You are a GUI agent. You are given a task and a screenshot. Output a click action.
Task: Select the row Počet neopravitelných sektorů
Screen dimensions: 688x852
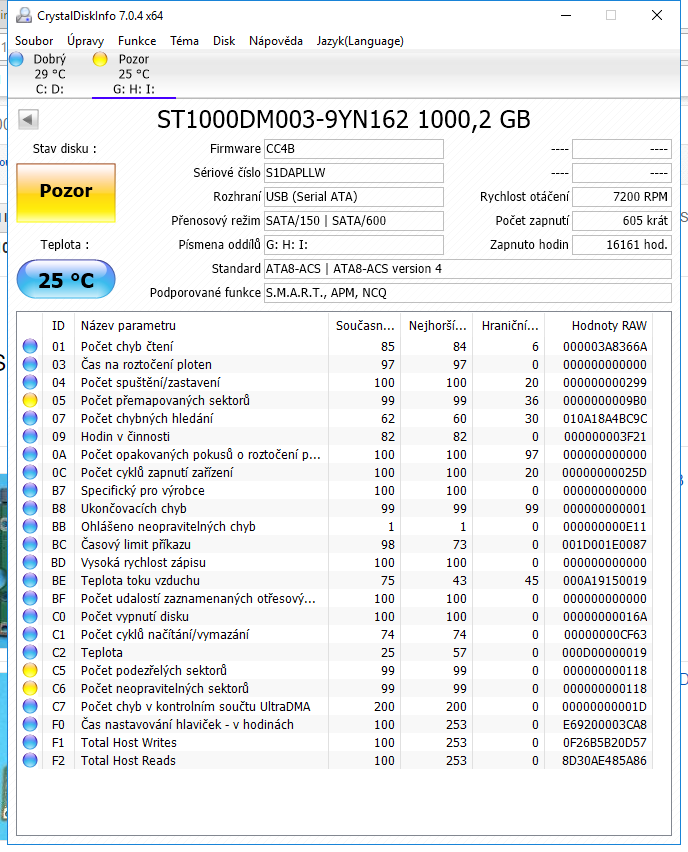tap(335, 688)
